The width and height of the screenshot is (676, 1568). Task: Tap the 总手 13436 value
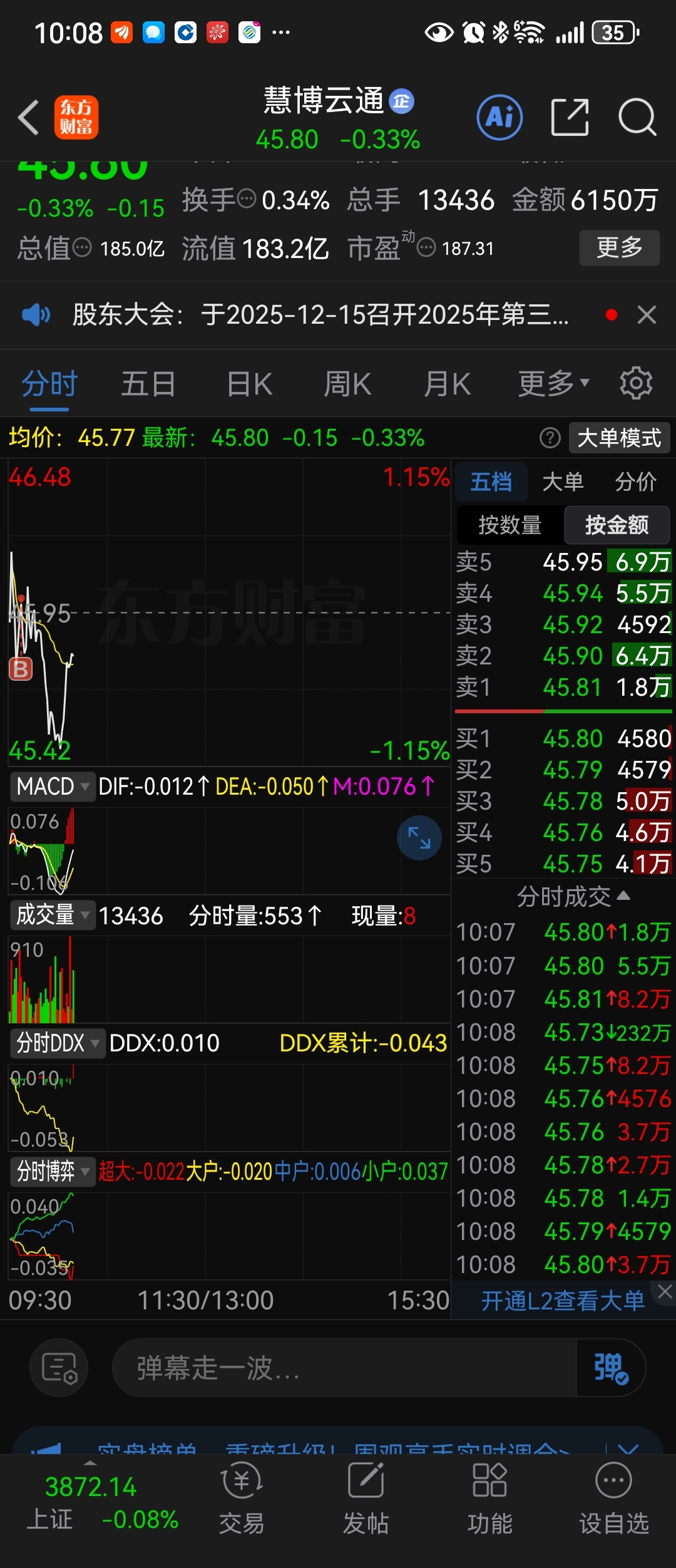point(456,200)
